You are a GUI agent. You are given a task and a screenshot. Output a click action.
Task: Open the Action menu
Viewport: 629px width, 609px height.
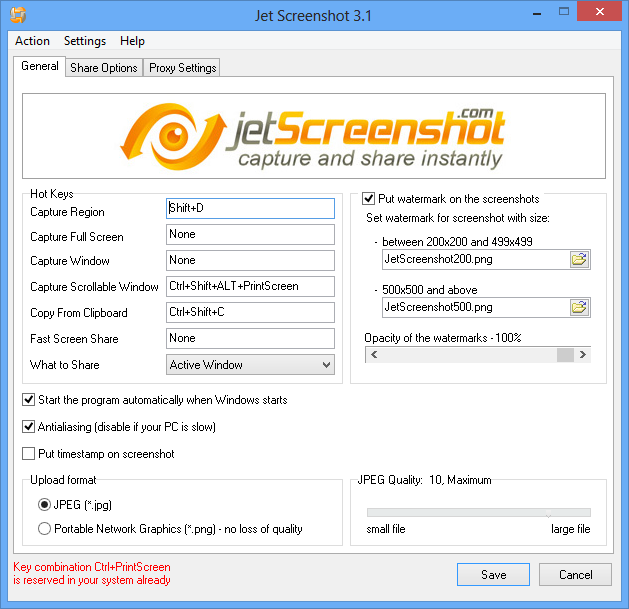(32, 41)
